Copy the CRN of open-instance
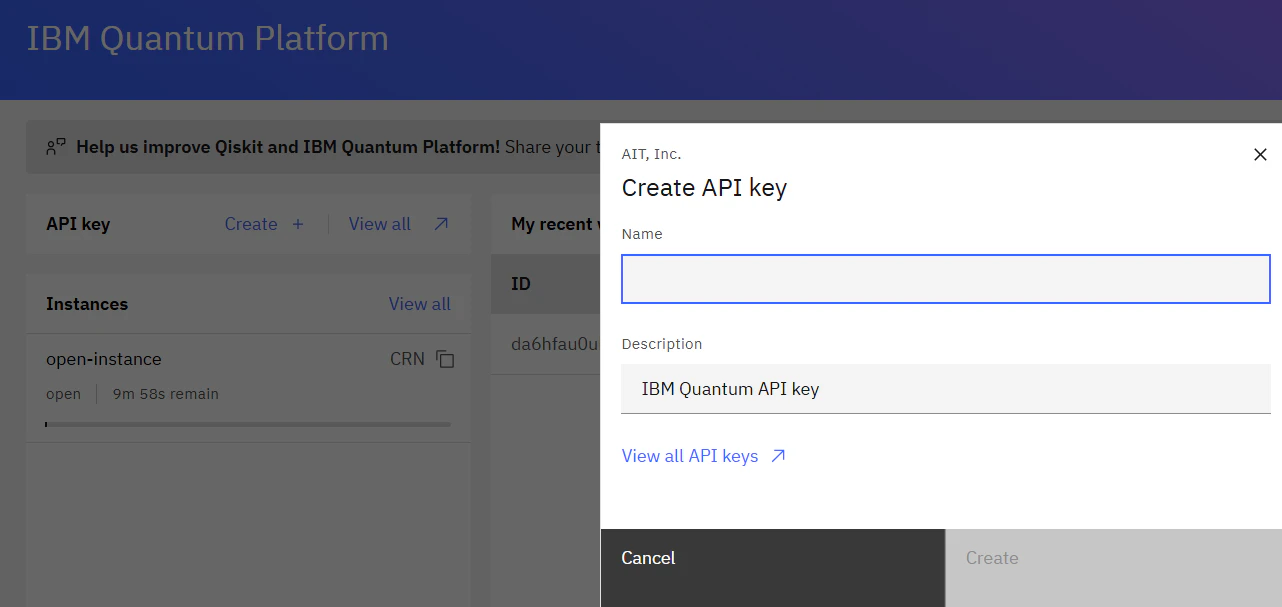Image resolution: width=1282 pixels, height=607 pixels. pyautogui.click(x=445, y=359)
